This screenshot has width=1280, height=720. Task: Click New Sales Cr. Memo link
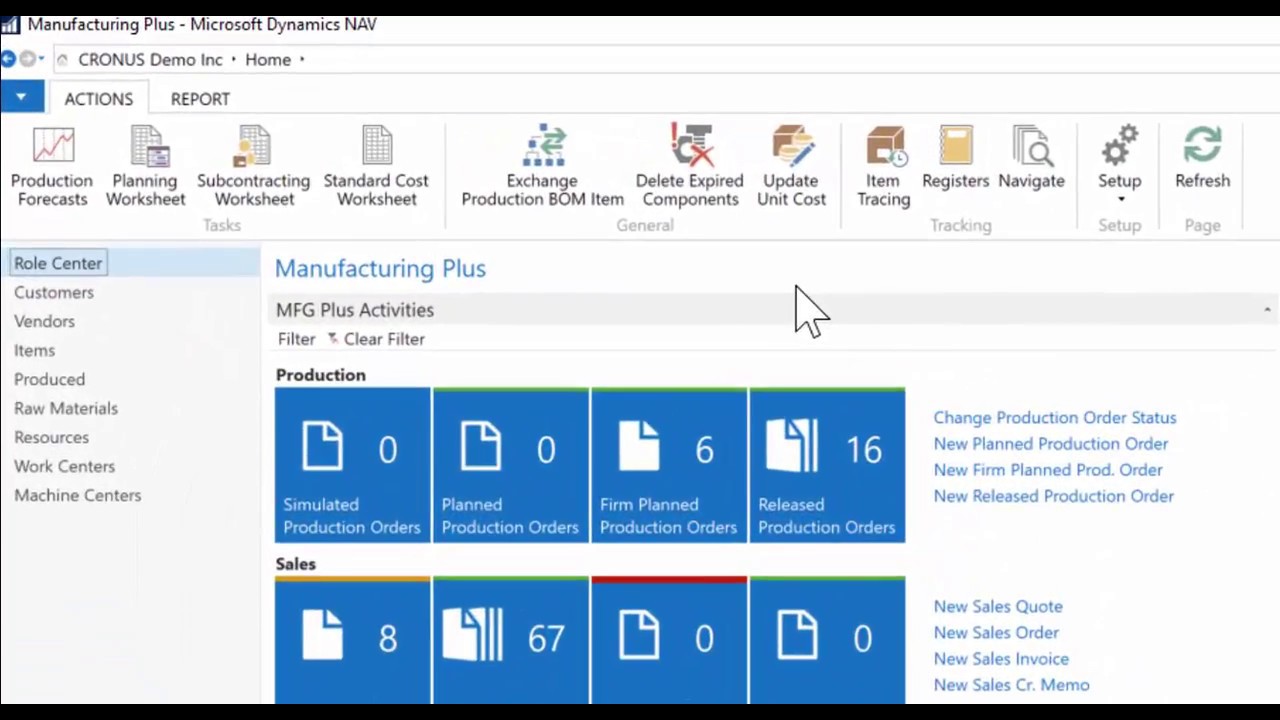[1011, 685]
